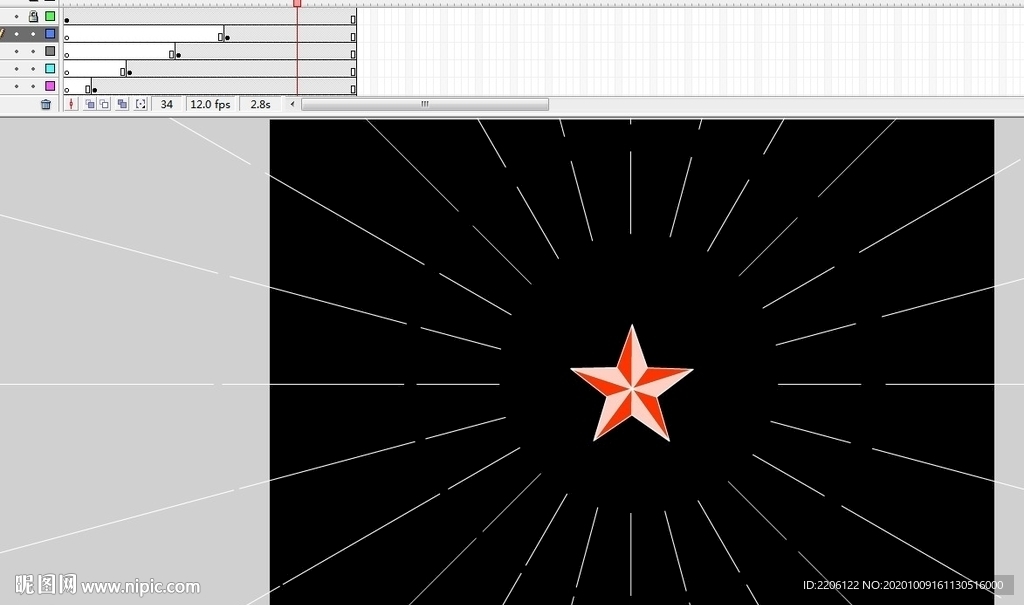Toggle outline view on gray layer square
Viewport: 1024px width, 605px height.
pos(50,51)
